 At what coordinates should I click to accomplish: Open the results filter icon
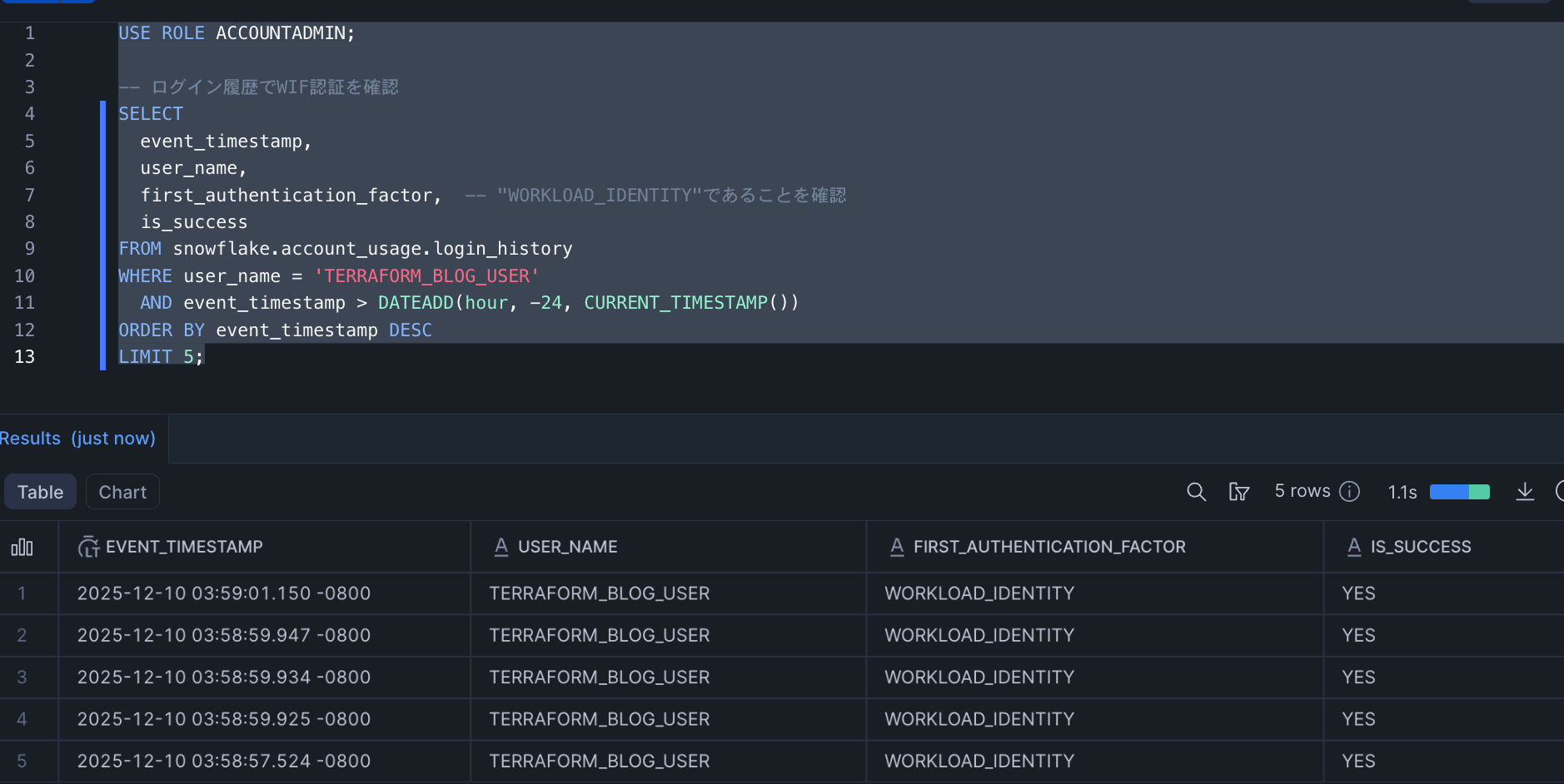pos(1238,492)
